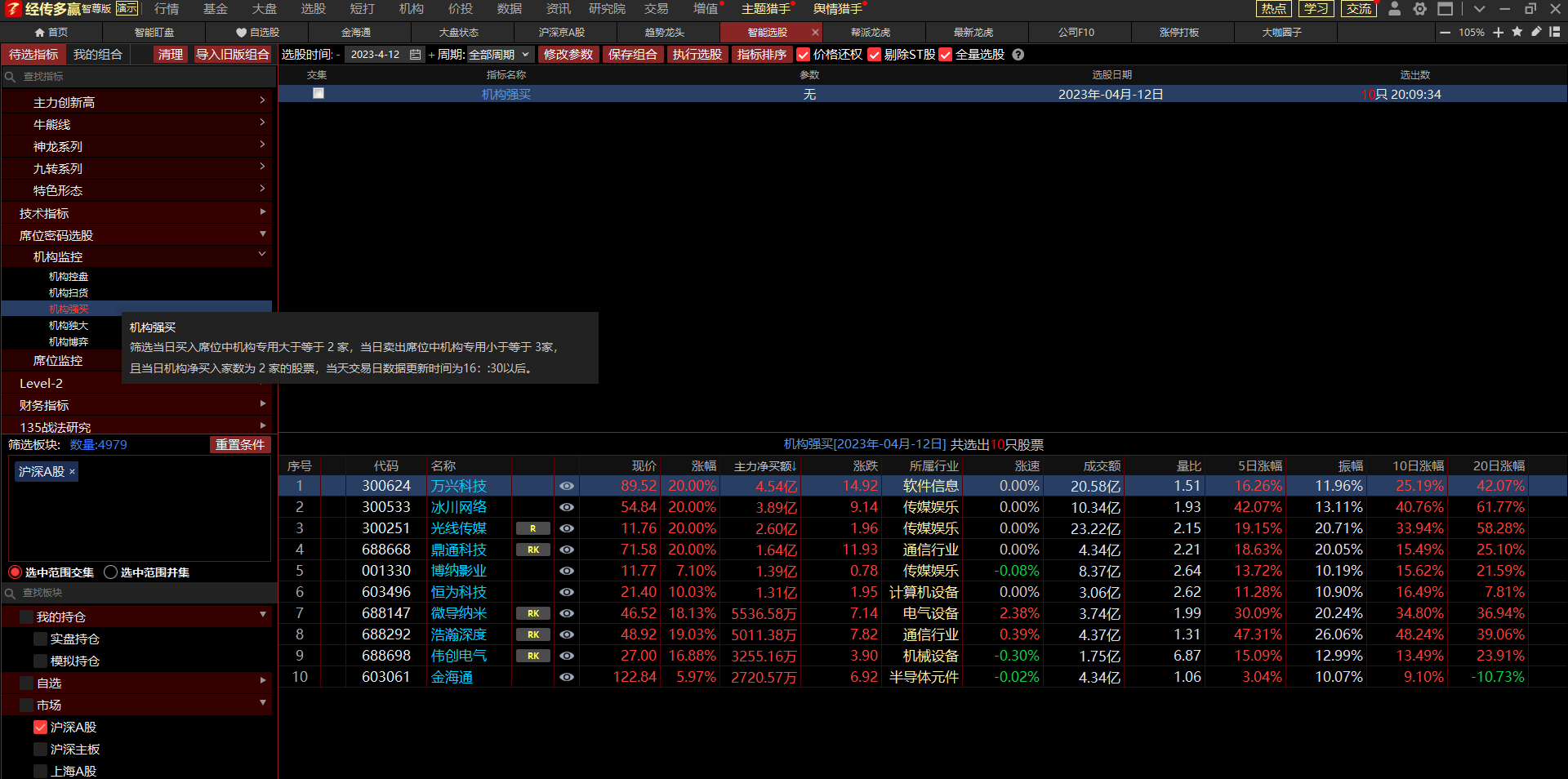Uncheck the 沪深A股 market checkbox
The width and height of the screenshot is (1568, 779).
click(40, 727)
